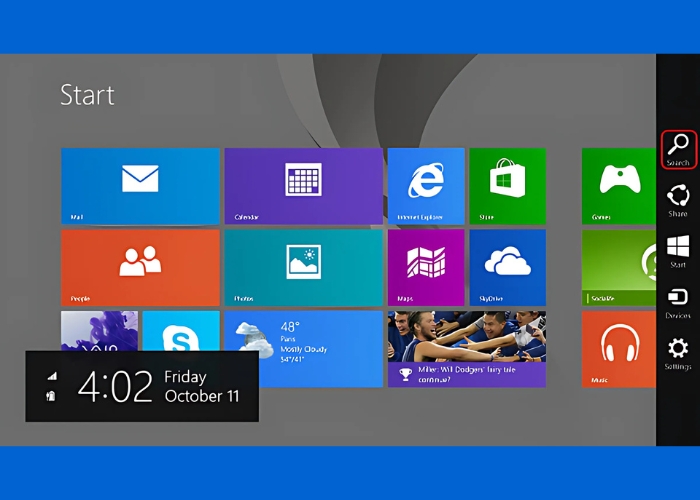Click the network signal icon by clock
The width and height of the screenshot is (700, 500).
[x=52, y=376]
